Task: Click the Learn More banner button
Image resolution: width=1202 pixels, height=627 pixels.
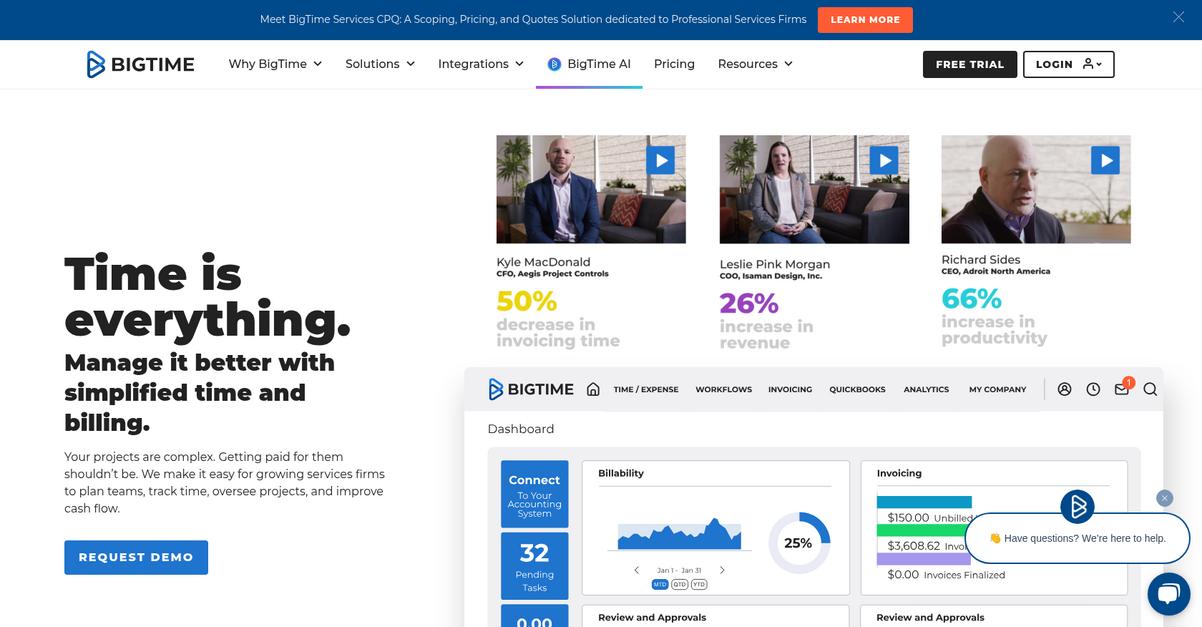Action: point(865,20)
